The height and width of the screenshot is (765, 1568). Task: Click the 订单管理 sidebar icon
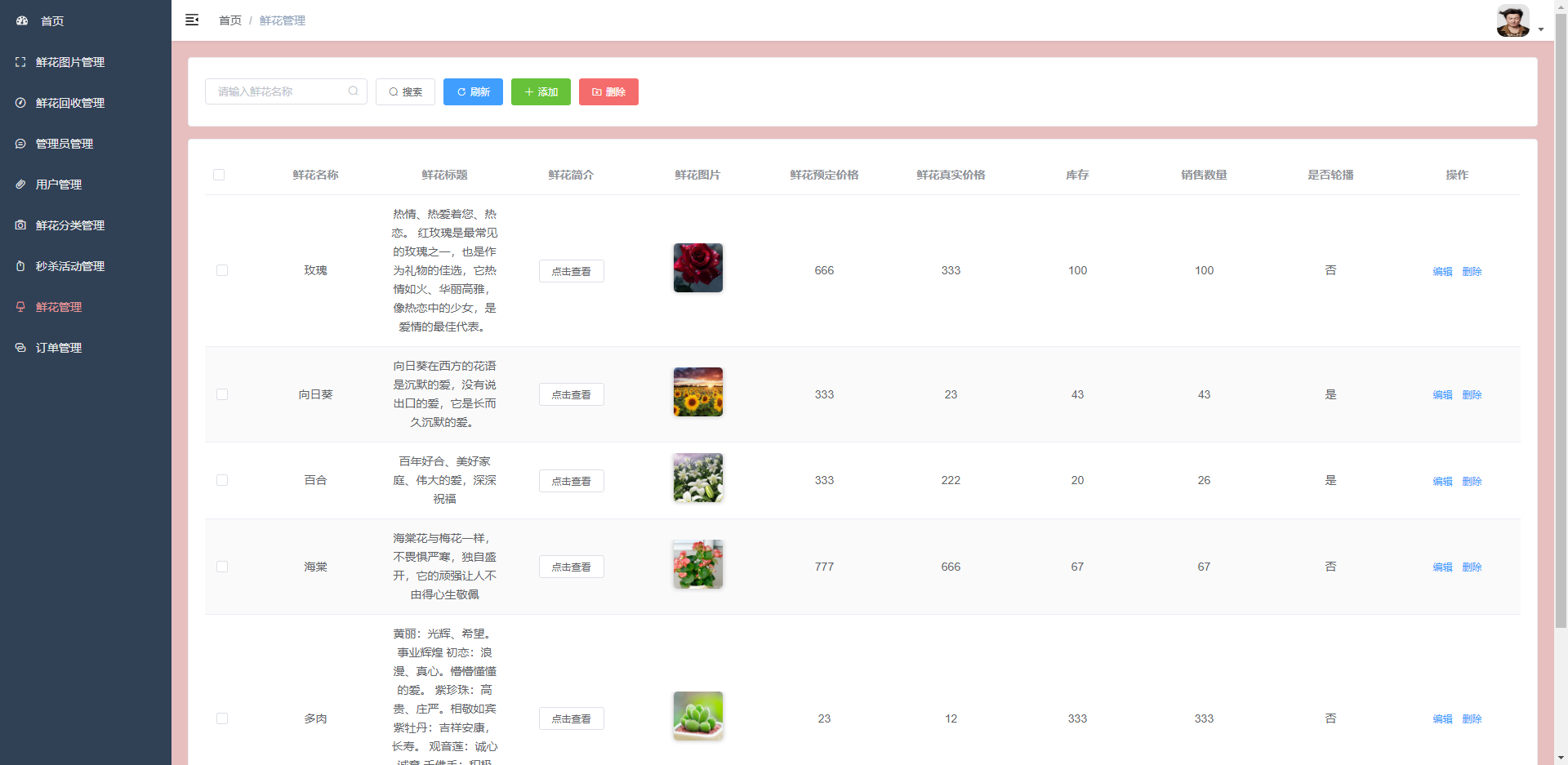pos(20,347)
